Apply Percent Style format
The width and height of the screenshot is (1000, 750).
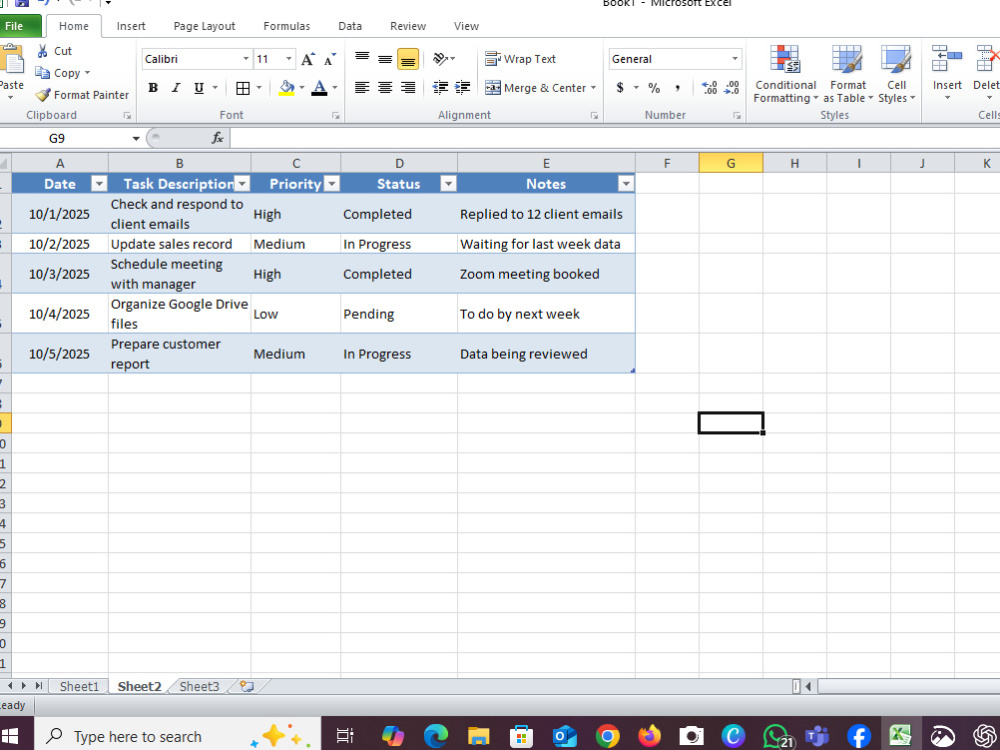[654, 88]
